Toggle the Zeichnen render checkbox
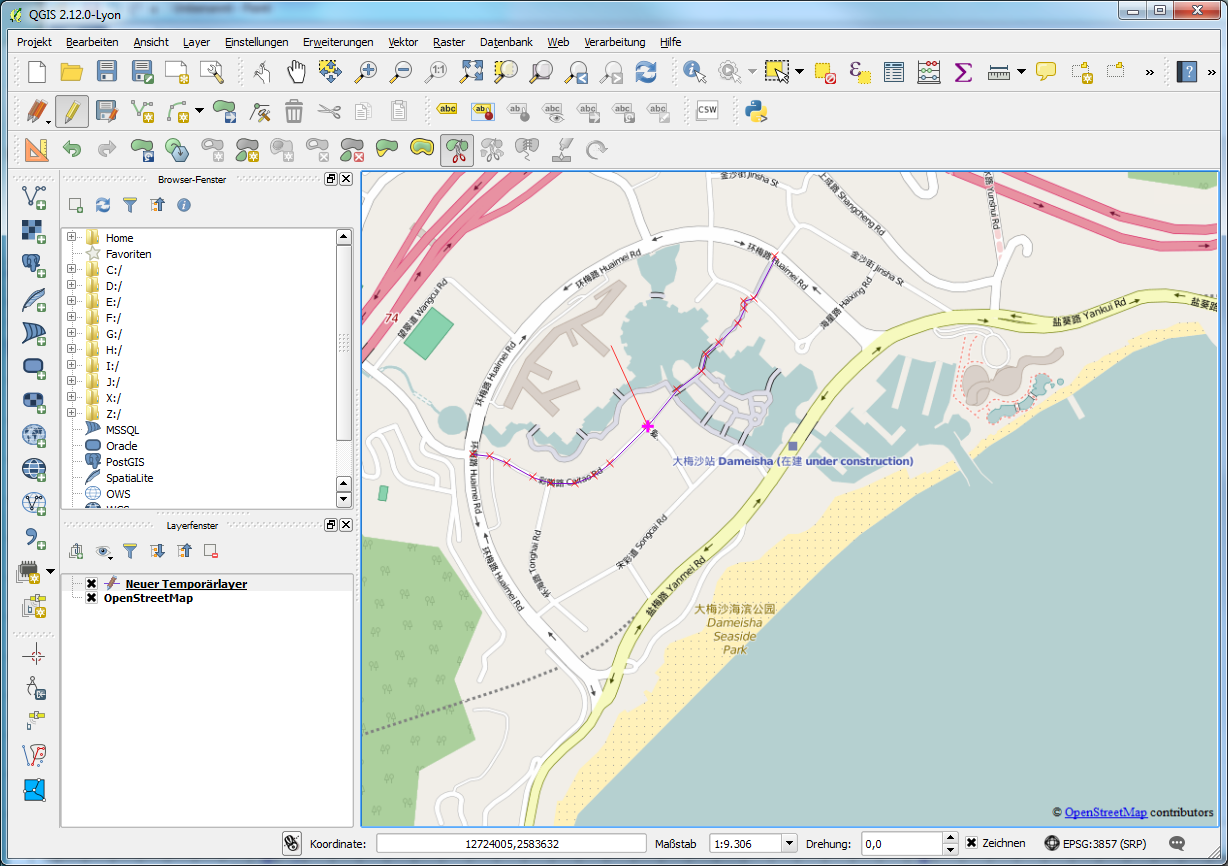 coord(971,843)
